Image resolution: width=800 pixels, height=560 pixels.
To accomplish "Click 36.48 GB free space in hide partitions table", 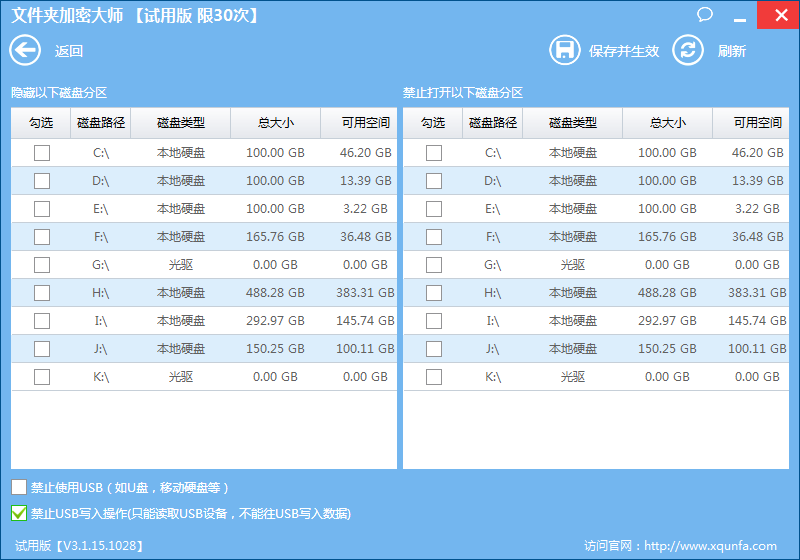I will pyautogui.click(x=365, y=237).
